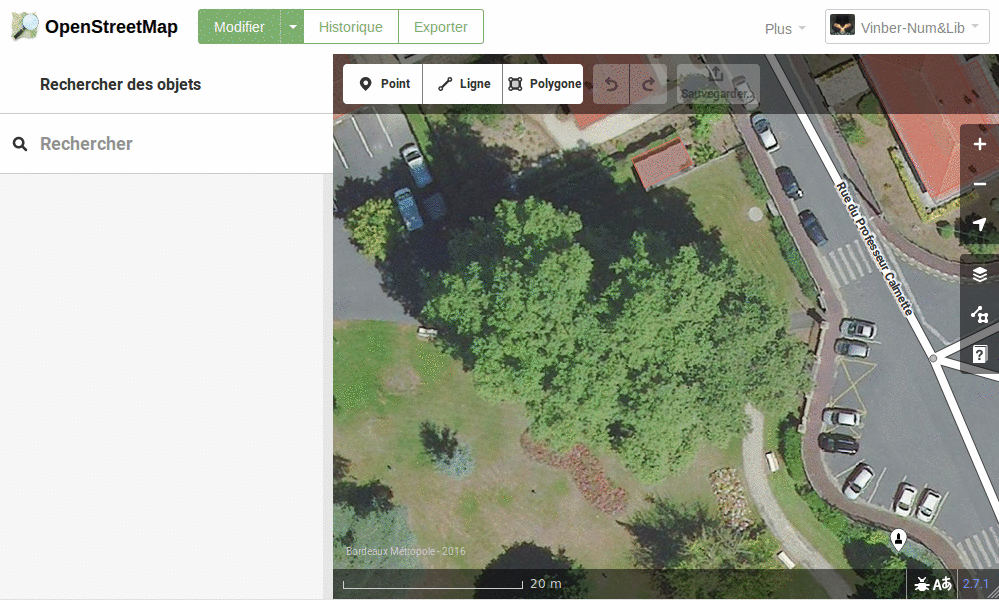Focus the Rechercher search field
999x600 pixels.
(166, 144)
